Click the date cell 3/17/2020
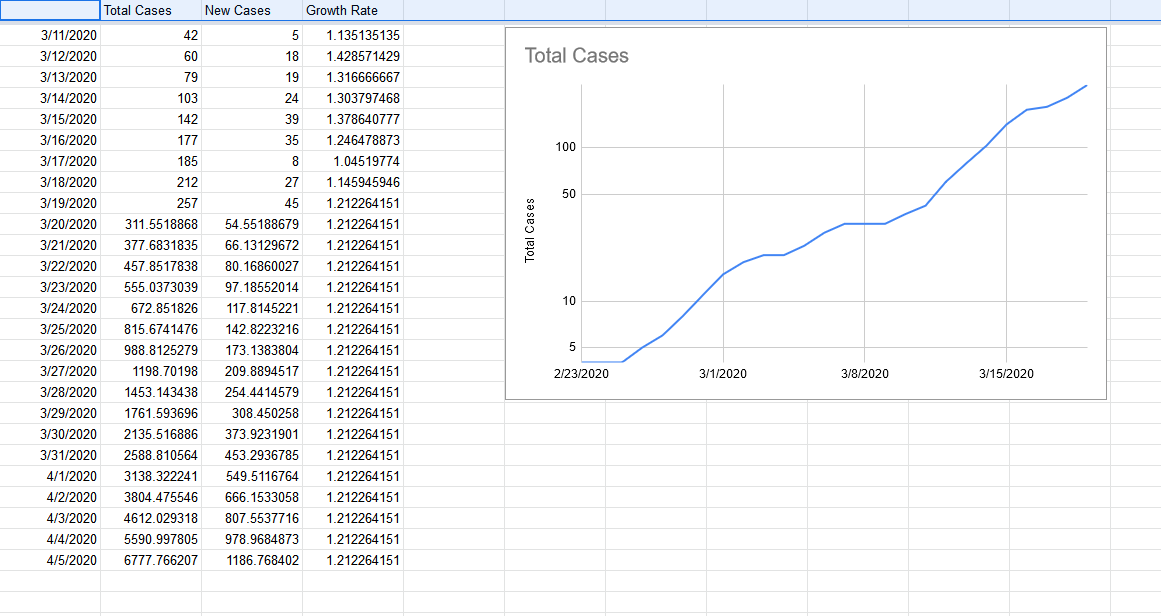 coord(50,161)
